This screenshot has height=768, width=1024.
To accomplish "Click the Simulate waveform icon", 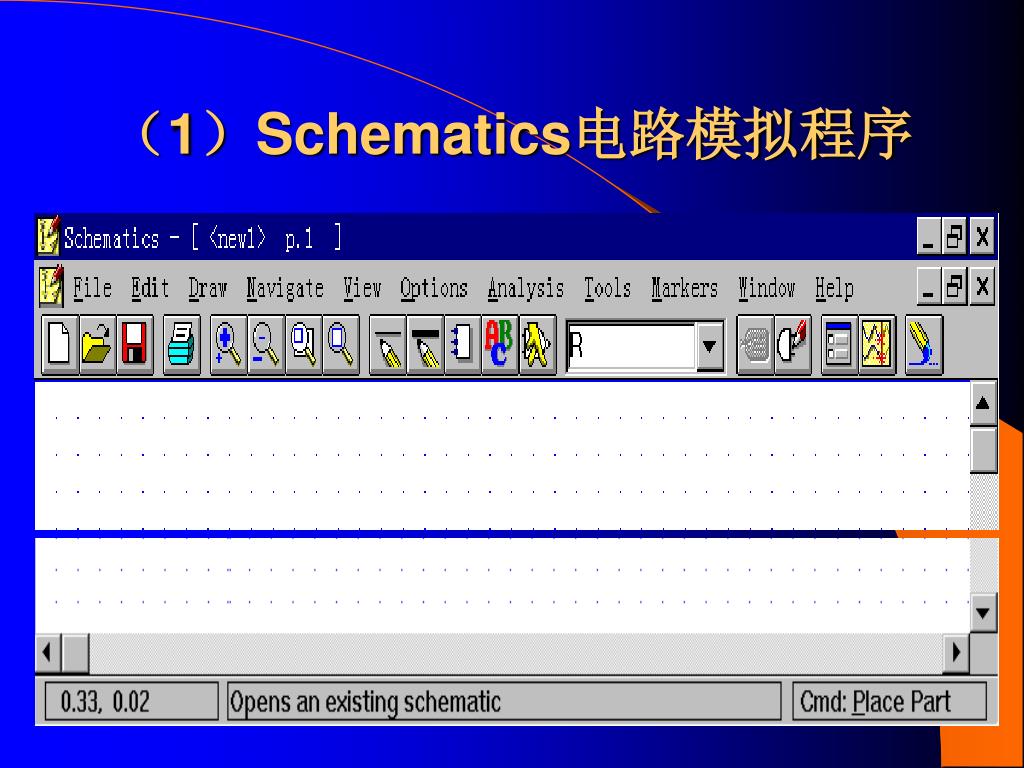I will coord(877,344).
